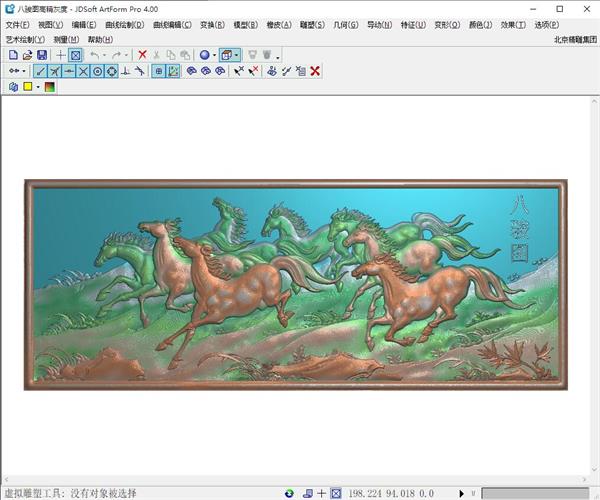Open the 视图(V) menu
600x500 pixels.
coord(51,25)
